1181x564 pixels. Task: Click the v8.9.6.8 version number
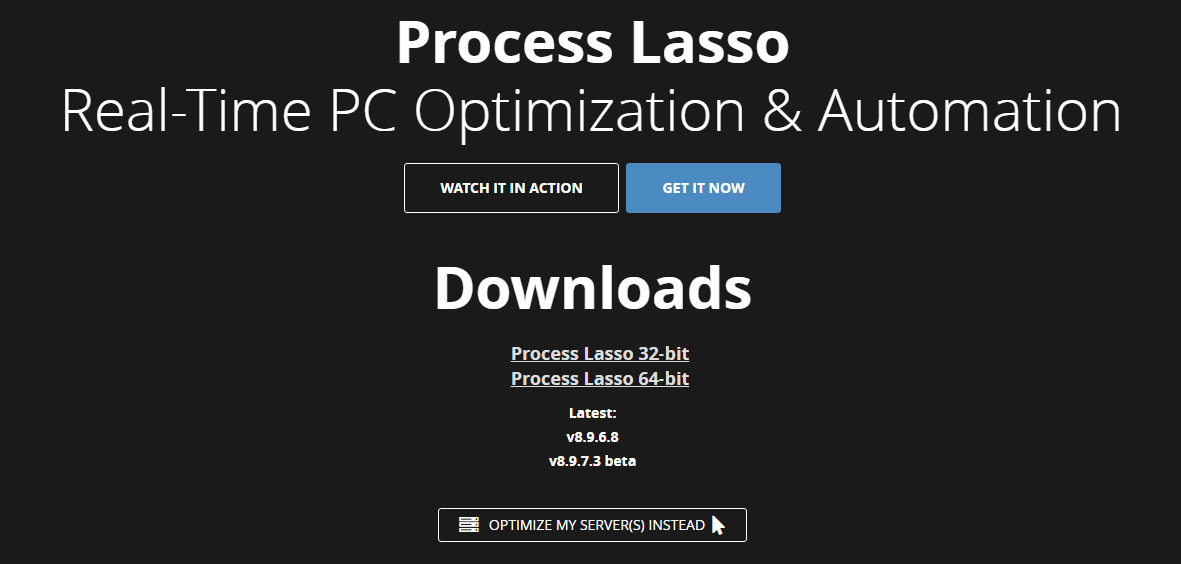point(593,437)
